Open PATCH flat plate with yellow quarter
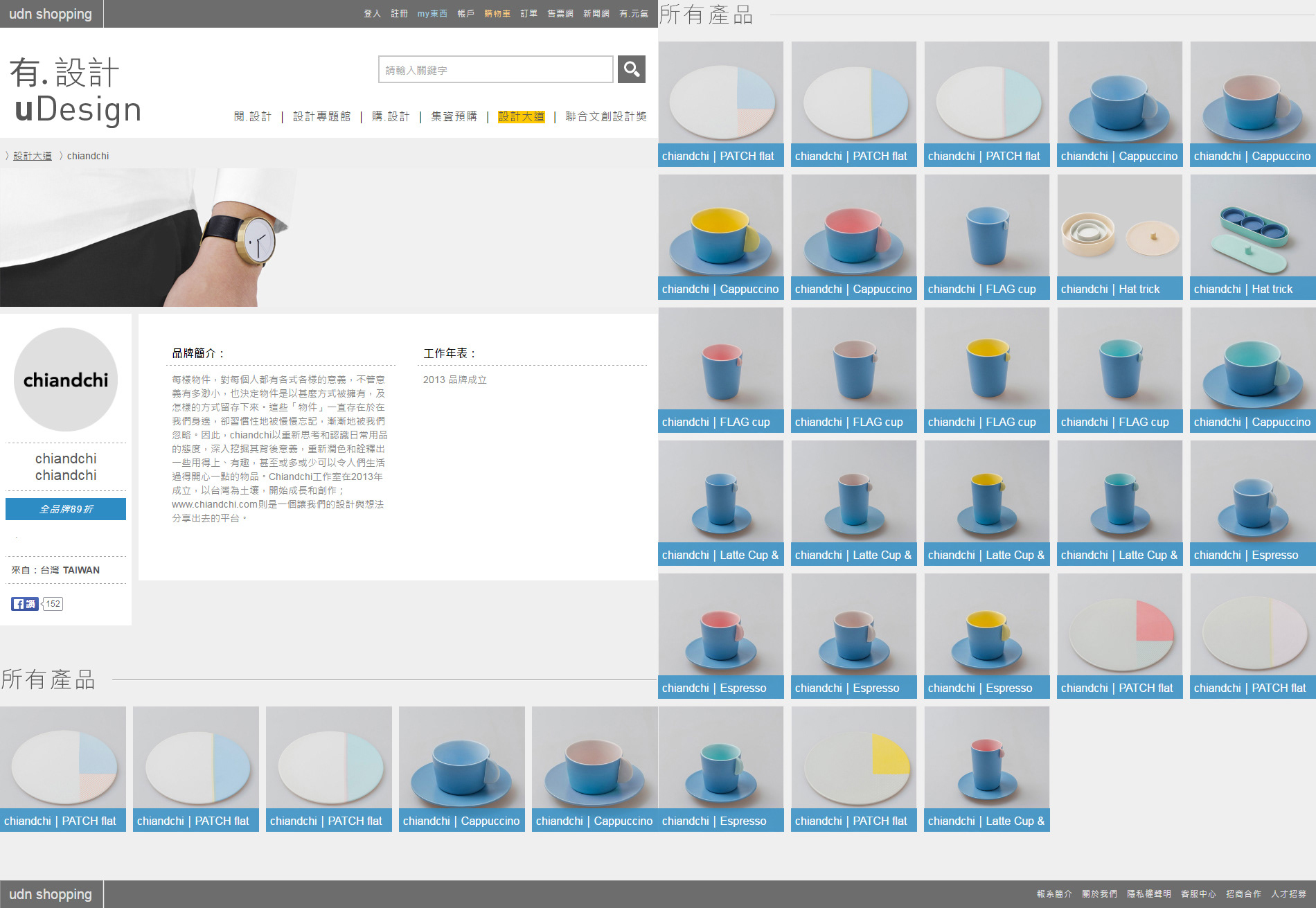1316x908 pixels. [854, 769]
